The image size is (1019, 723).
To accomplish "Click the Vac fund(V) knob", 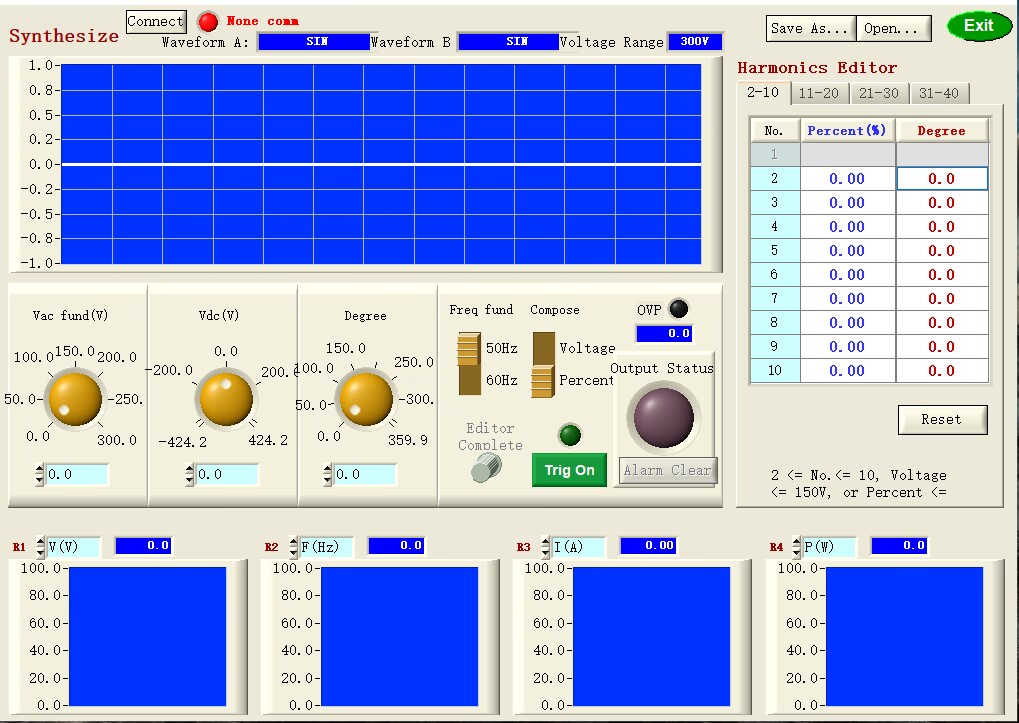I will [75, 399].
